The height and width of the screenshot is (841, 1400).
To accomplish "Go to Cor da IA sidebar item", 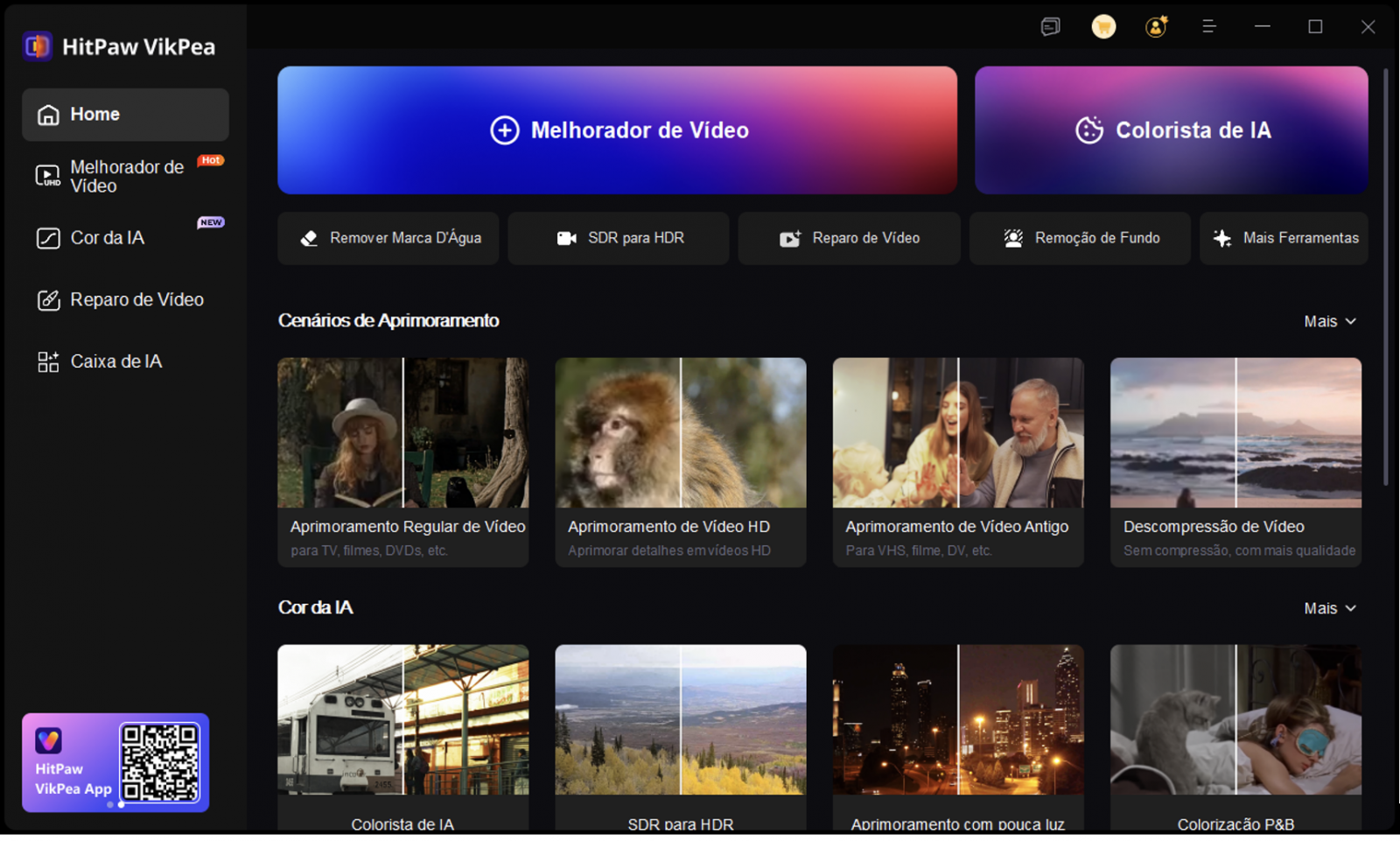I will [x=107, y=238].
